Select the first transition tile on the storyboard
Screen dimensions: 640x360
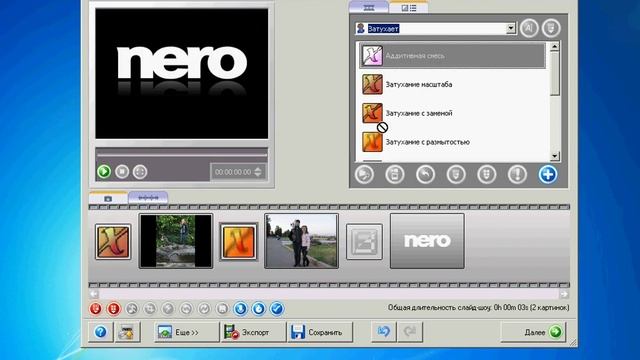(x=113, y=241)
